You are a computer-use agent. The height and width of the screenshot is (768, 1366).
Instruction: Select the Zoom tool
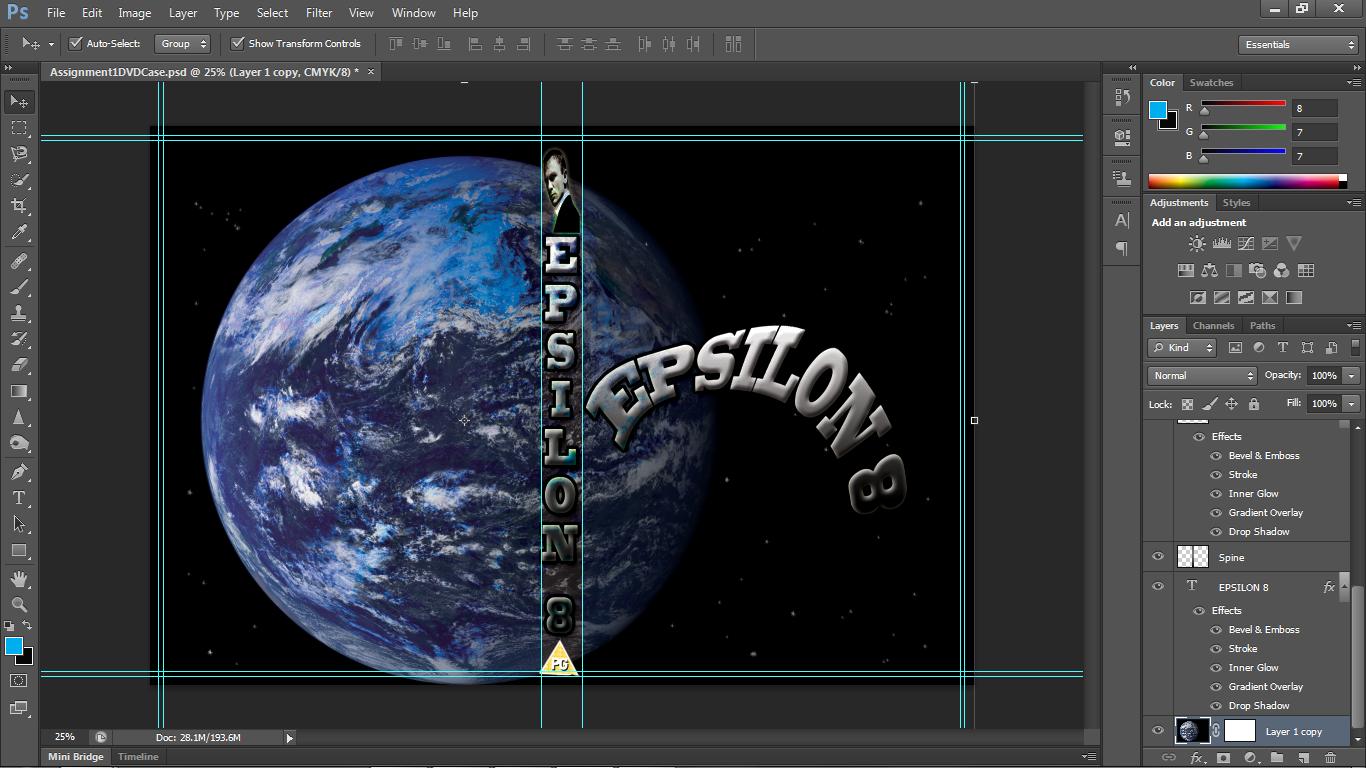pyautogui.click(x=18, y=604)
